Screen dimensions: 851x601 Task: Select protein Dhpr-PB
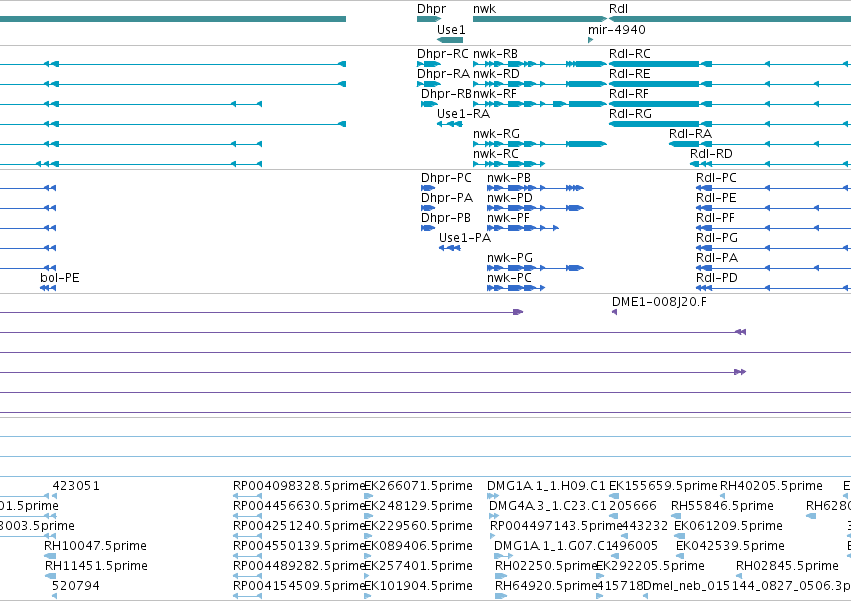coord(428,228)
